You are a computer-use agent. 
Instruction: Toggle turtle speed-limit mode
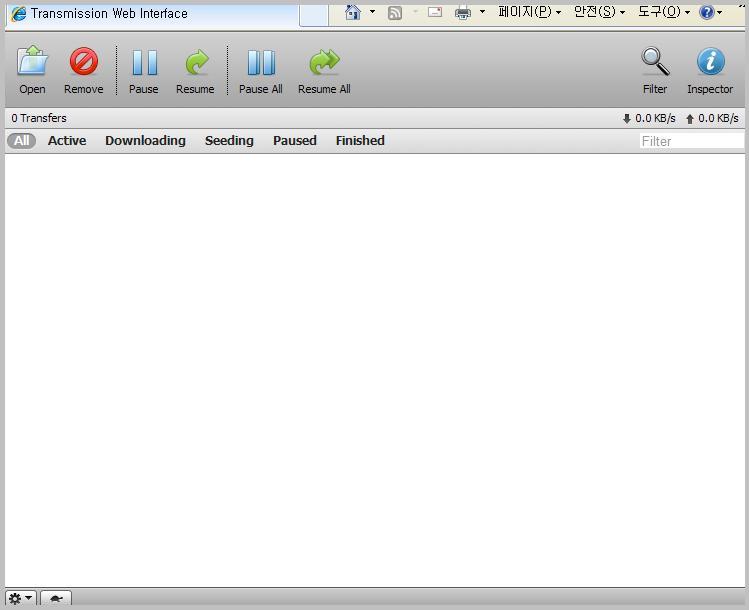coord(56,598)
